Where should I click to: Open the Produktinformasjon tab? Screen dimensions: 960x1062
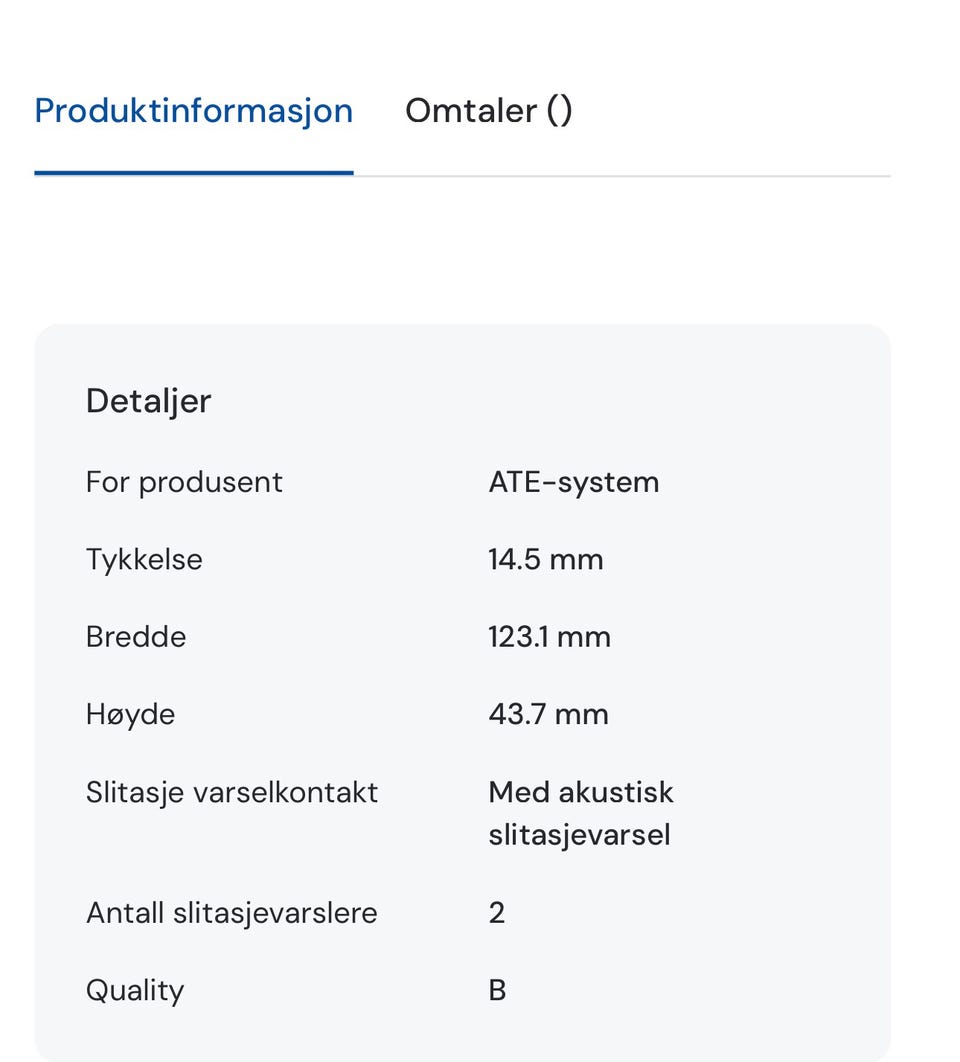pos(194,111)
